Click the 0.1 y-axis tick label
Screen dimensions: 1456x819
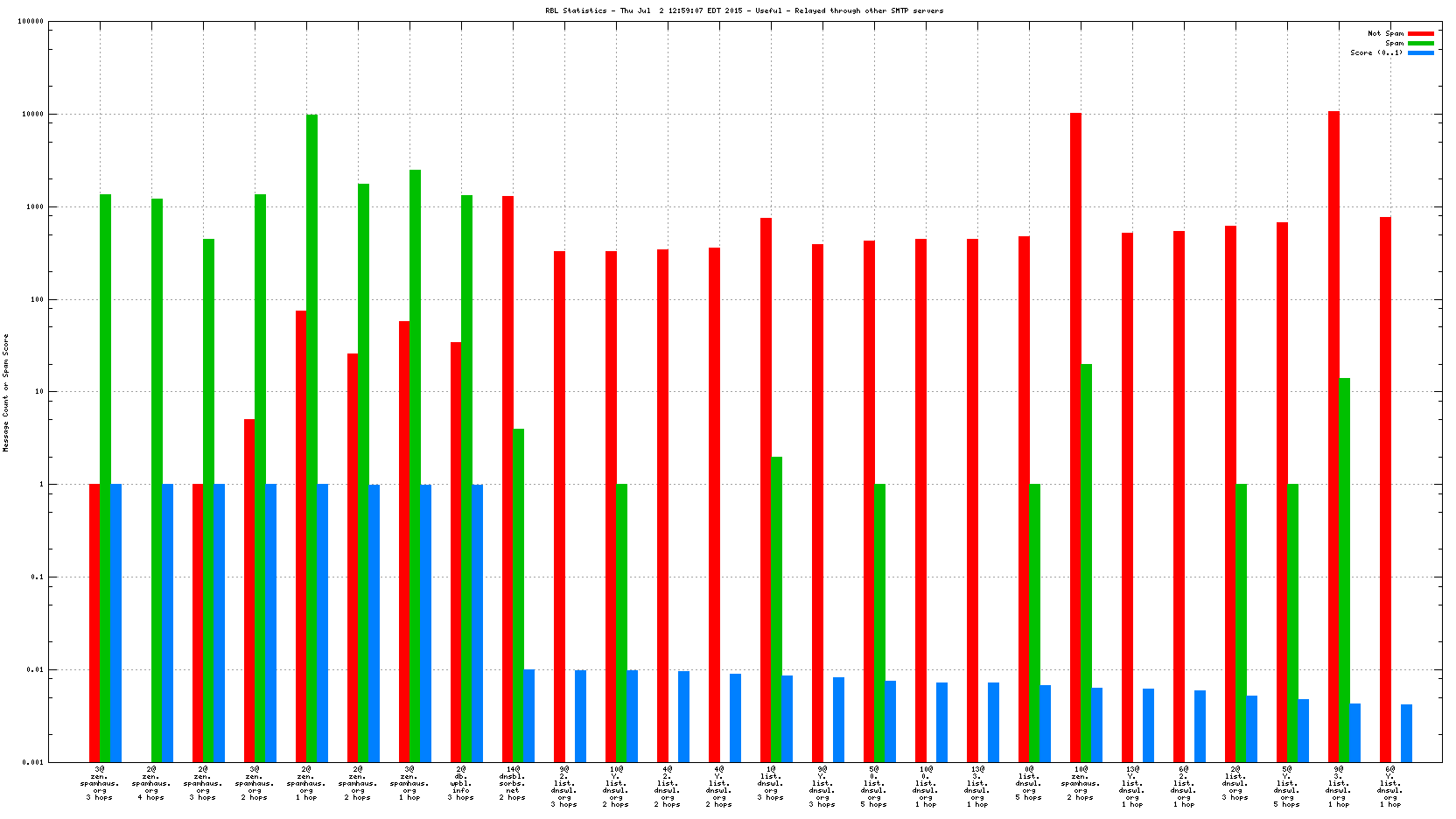(x=35, y=577)
